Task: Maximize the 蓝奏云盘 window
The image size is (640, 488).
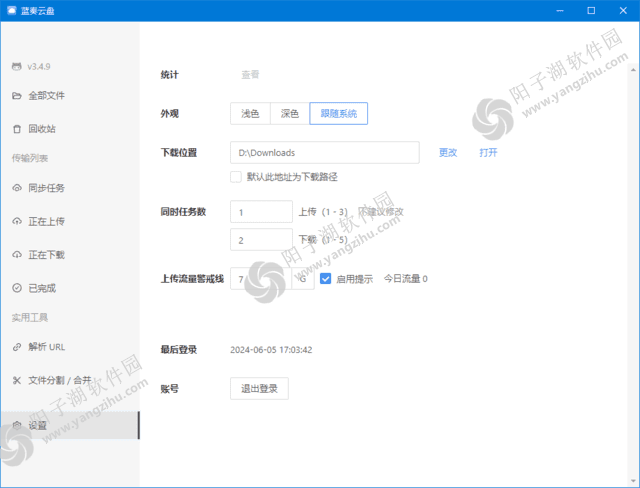Action: coord(591,11)
